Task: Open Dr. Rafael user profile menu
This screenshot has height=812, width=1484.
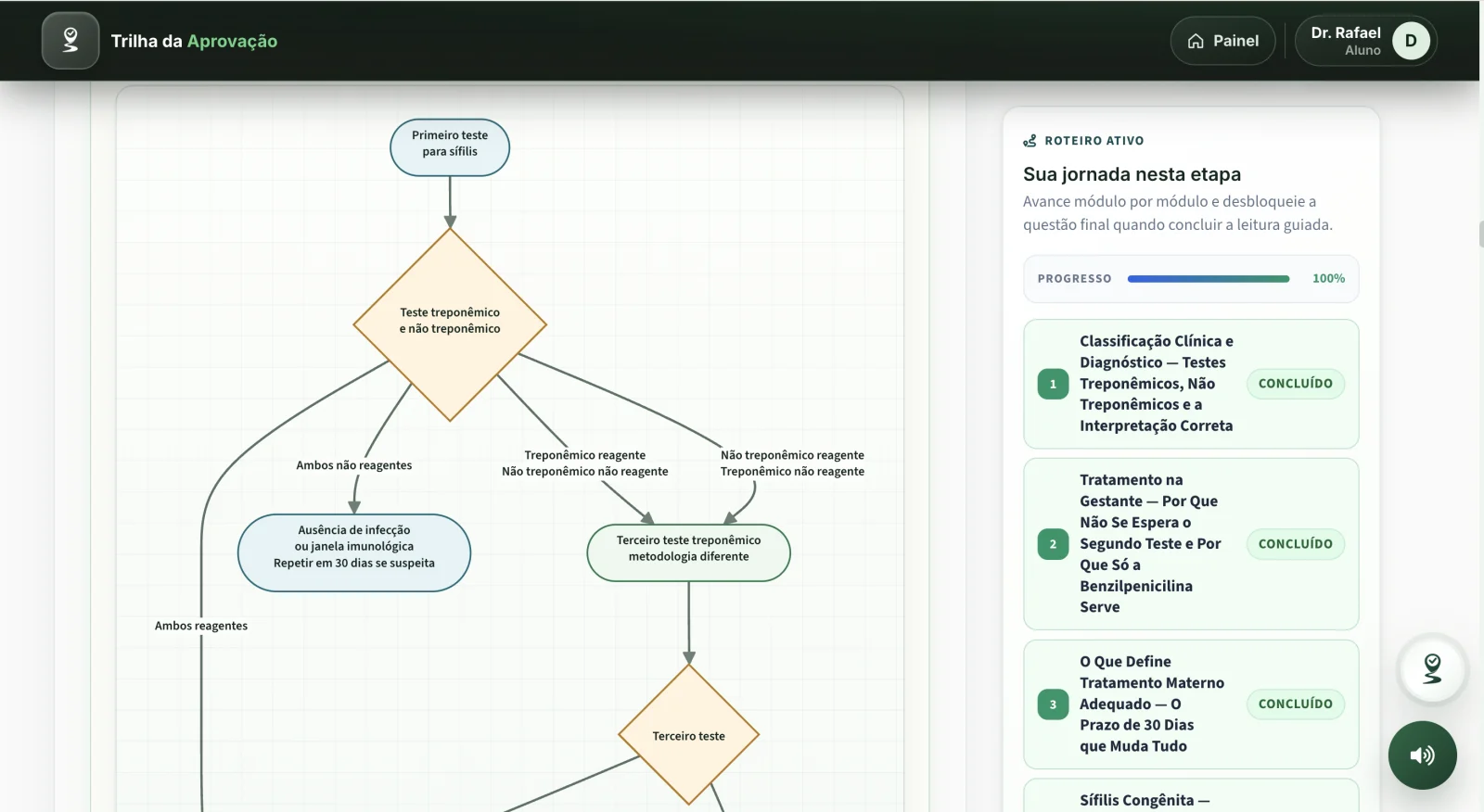Action: point(1365,41)
